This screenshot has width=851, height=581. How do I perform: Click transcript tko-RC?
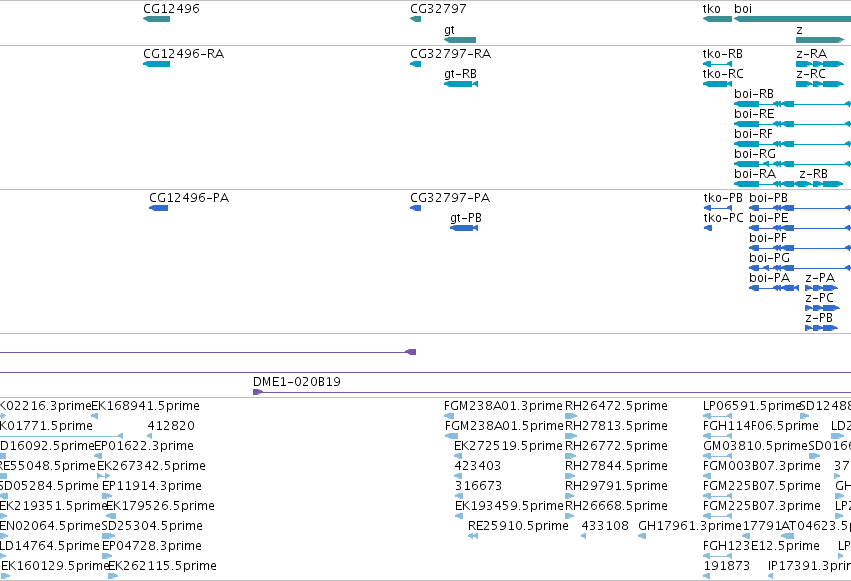[717, 84]
